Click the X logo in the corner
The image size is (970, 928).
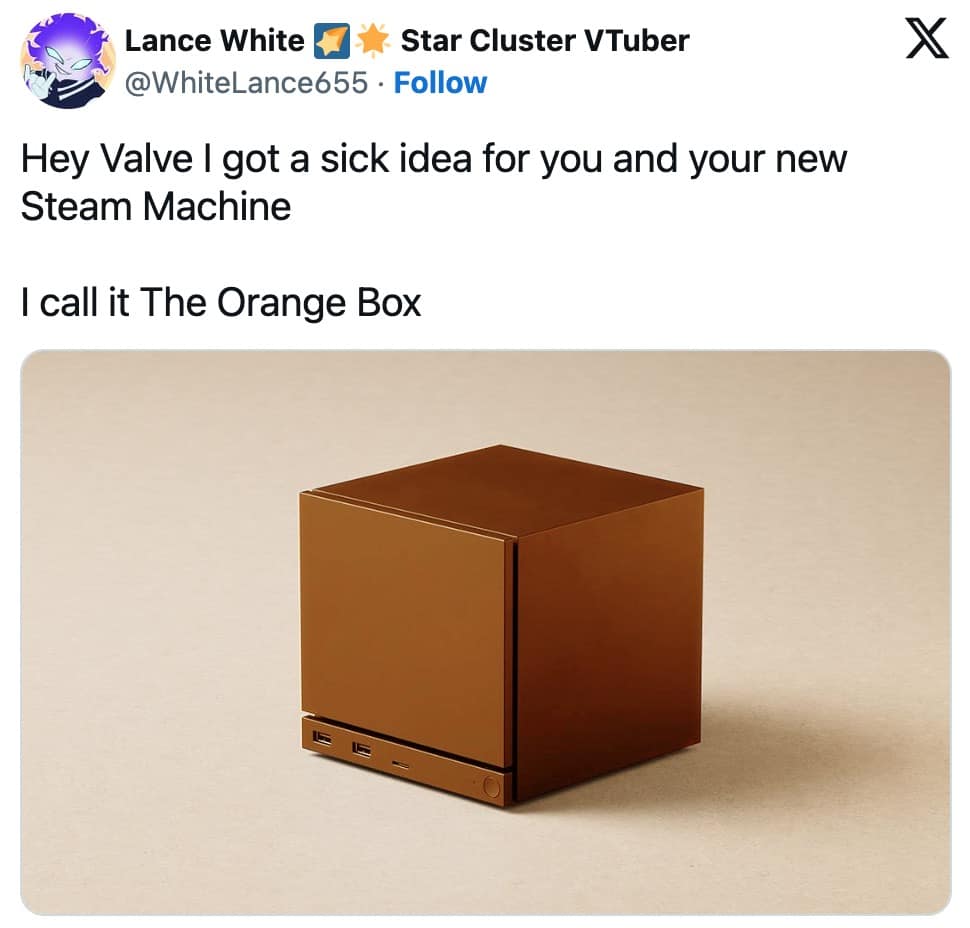tap(926, 38)
